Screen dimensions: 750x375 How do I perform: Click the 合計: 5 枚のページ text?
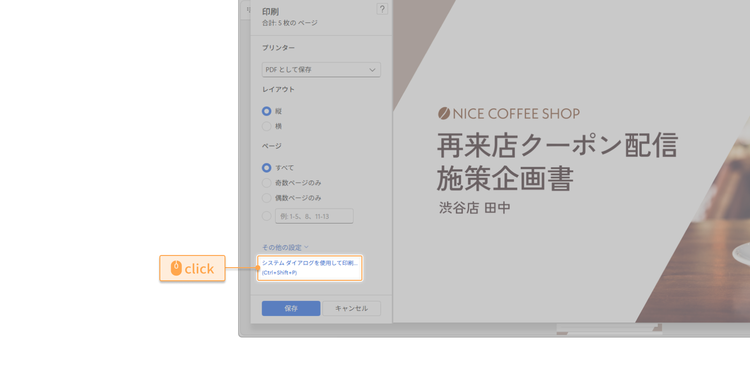289,23
